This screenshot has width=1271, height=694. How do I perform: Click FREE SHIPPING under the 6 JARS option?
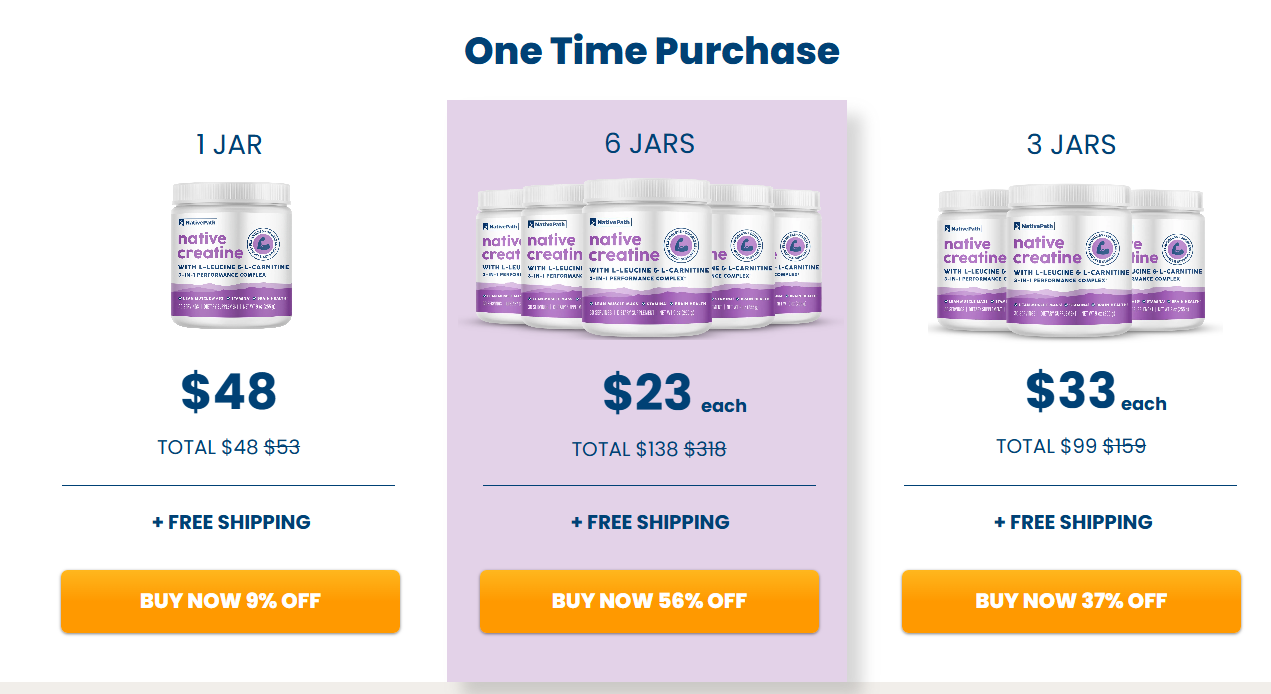click(650, 522)
